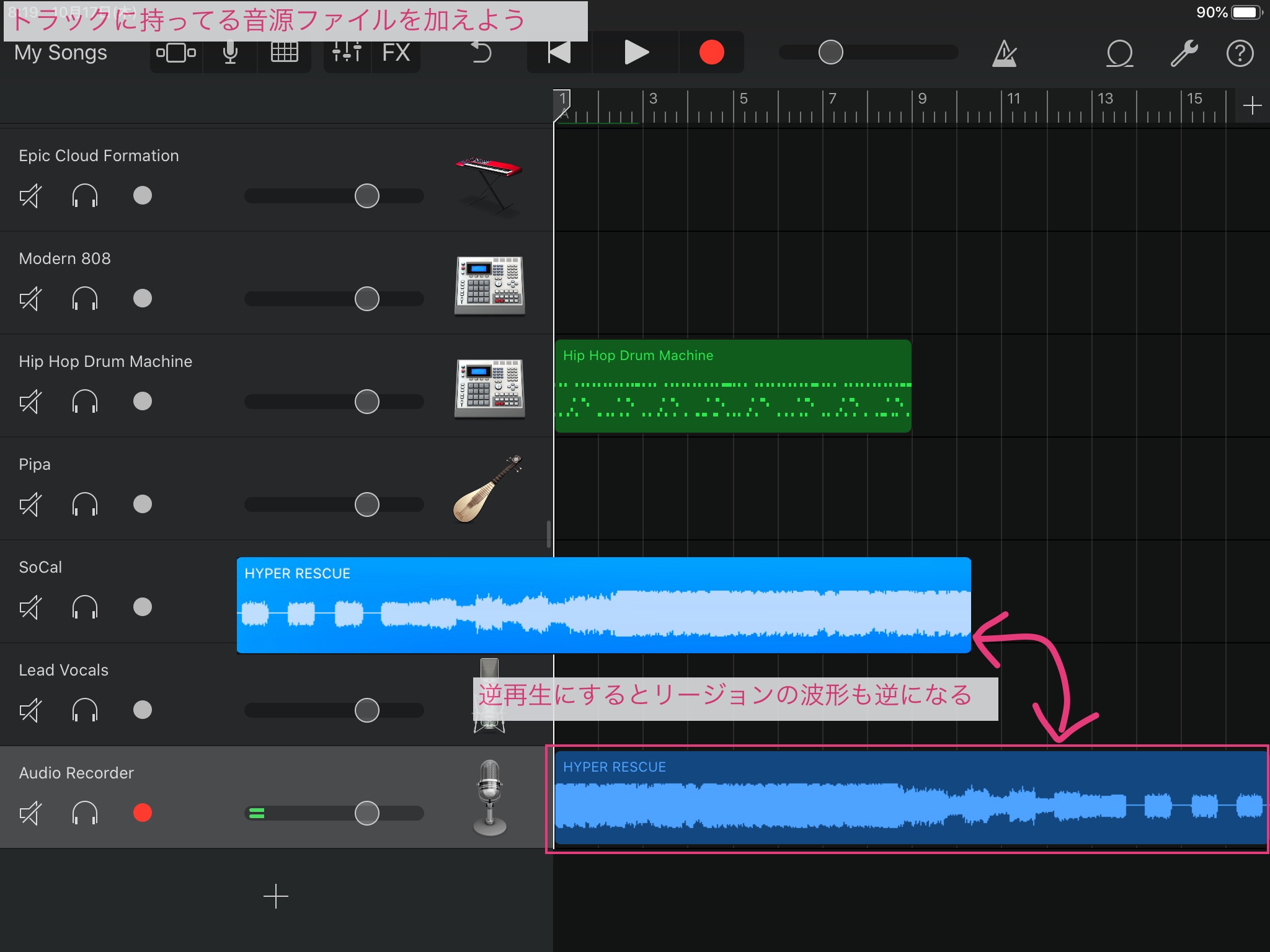Solo the Hip Hop Drum Machine track
The image size is (1270, 952).
pyautogui.click(x=85, y=402)
